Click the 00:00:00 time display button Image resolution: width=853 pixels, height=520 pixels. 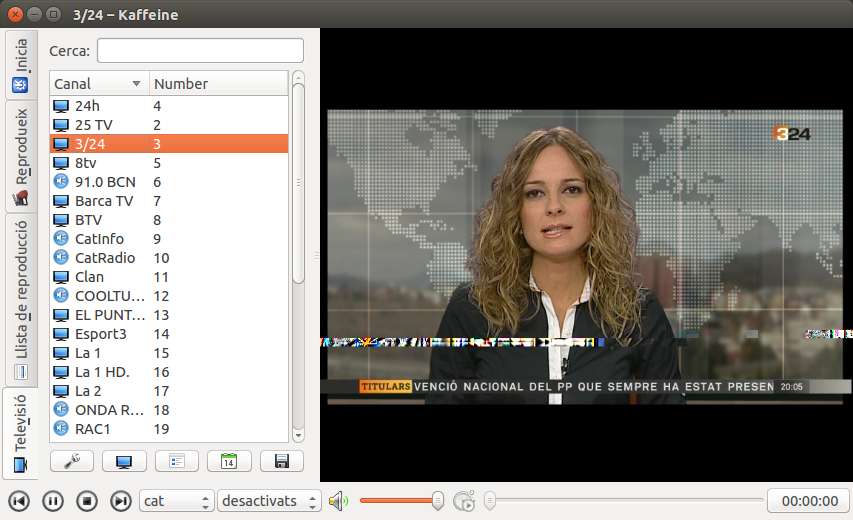(808, 501)
